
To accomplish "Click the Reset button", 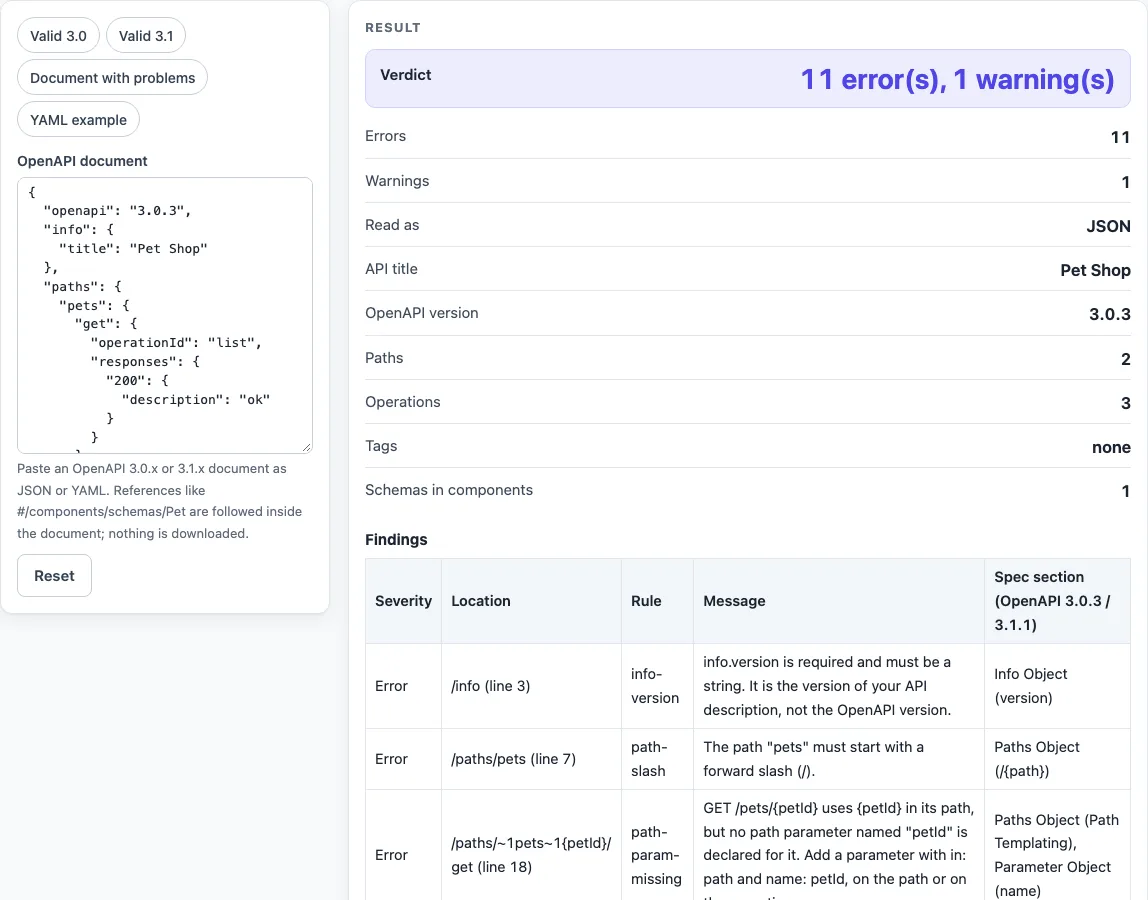I will tap(54, 576).
